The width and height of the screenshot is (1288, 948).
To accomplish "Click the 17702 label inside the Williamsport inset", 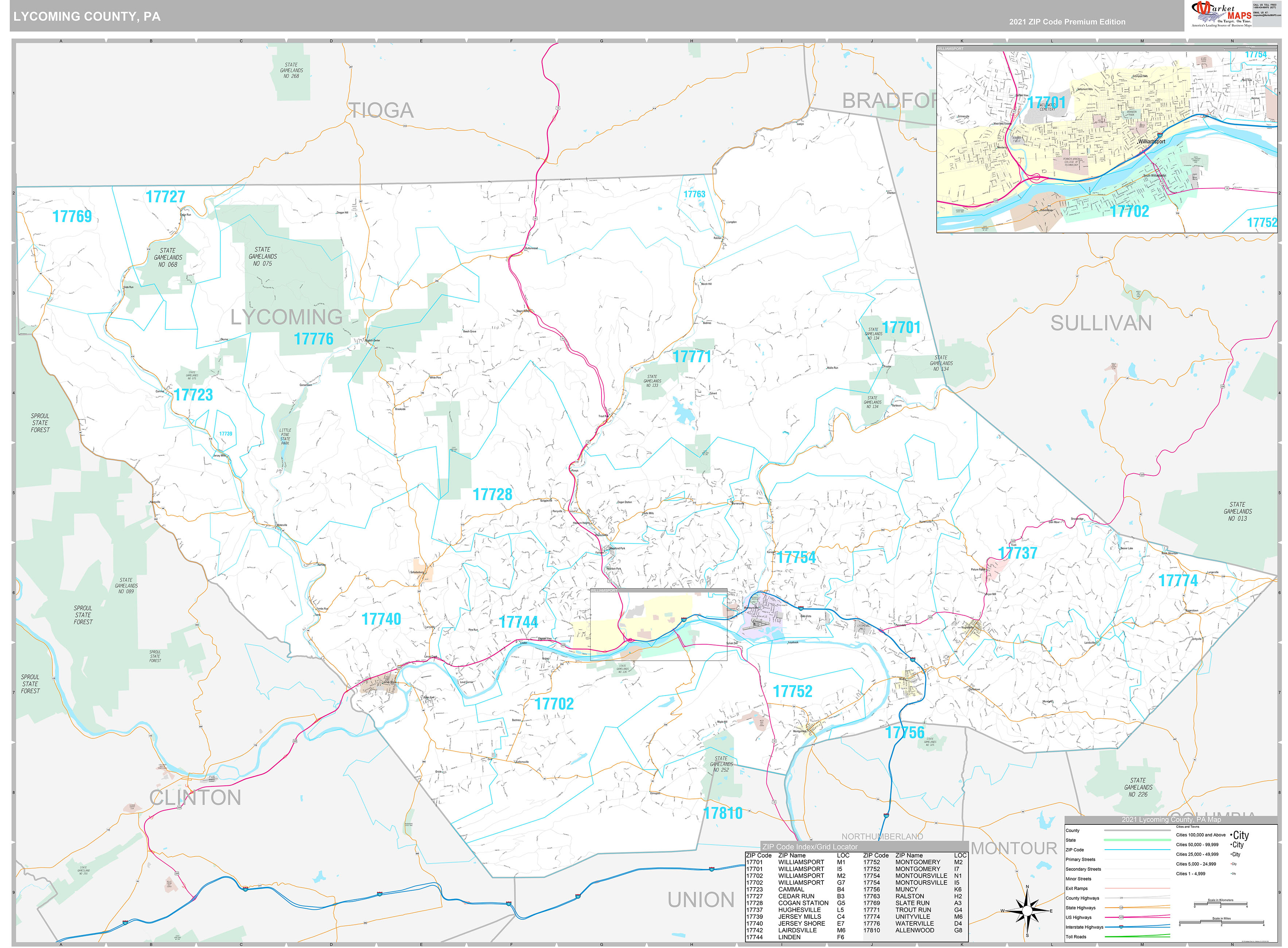I will (x=1130, y=212).
